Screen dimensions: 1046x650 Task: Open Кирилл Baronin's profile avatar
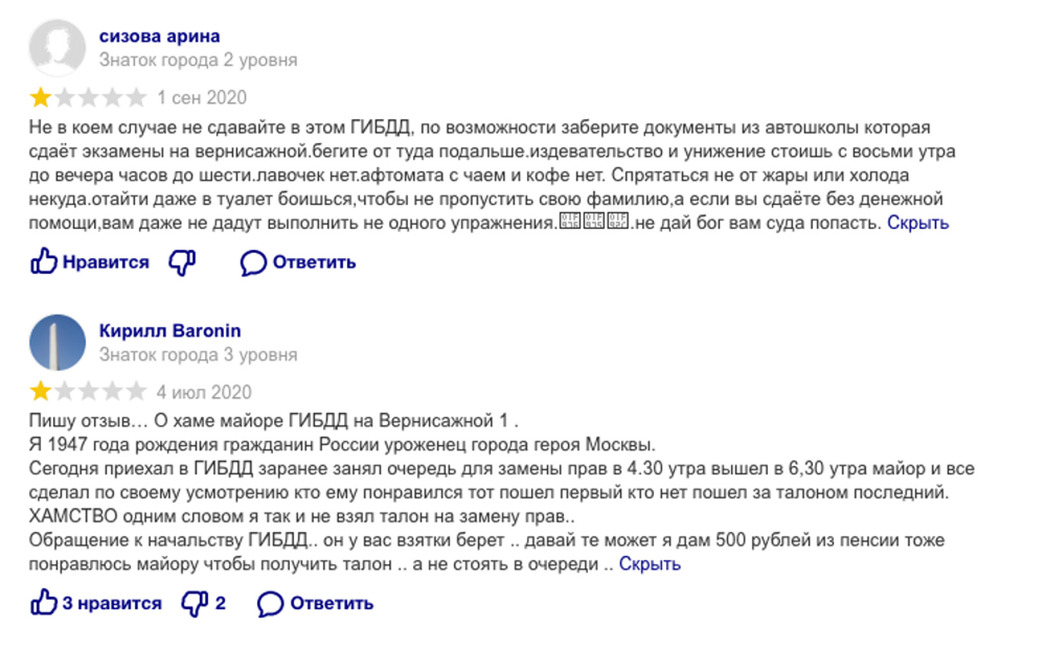click(x=58, y=342)
